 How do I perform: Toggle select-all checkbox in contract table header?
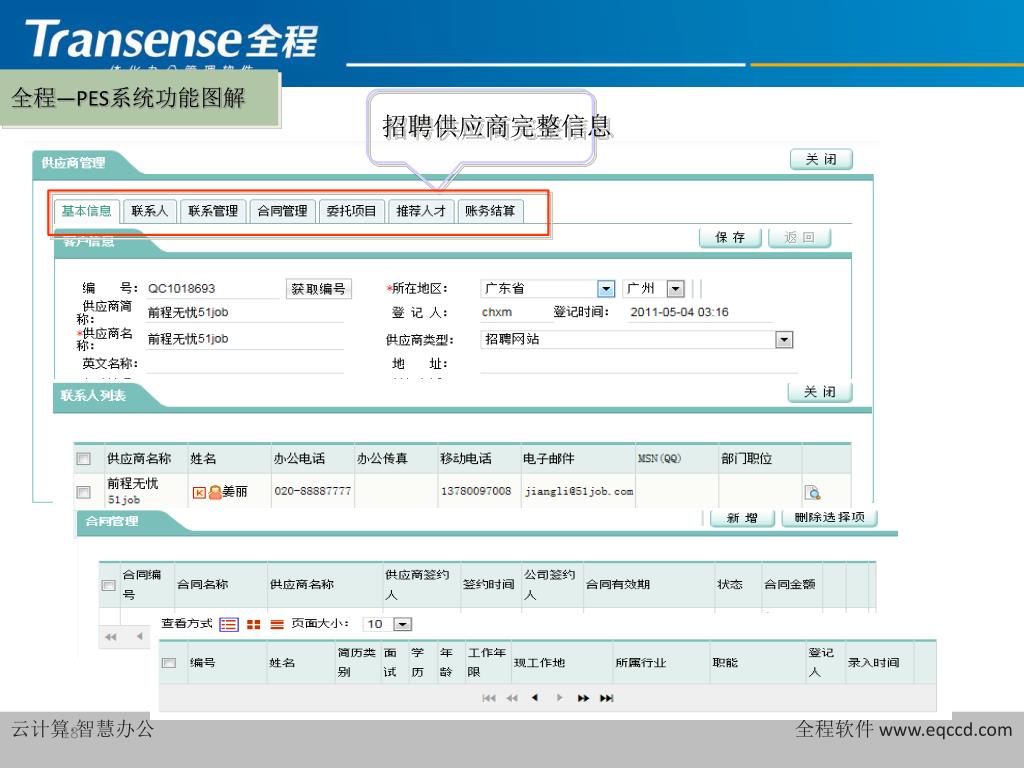108,585
